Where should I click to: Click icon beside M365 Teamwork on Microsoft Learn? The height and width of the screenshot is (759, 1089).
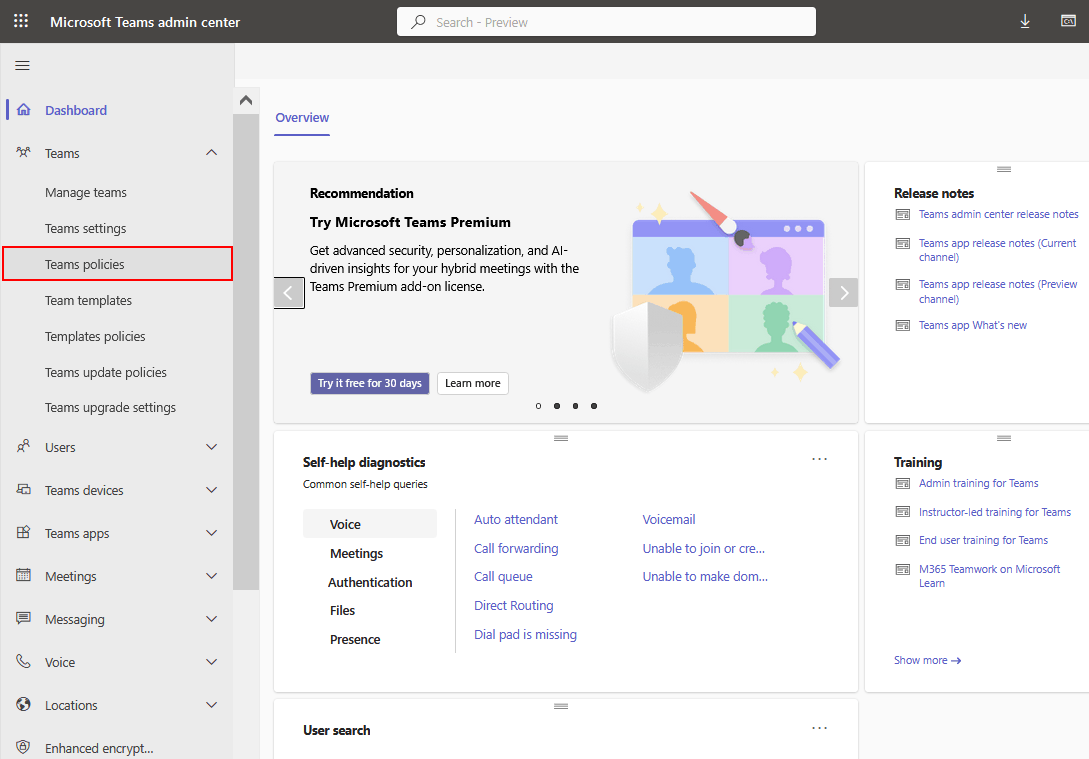(903, 569)
